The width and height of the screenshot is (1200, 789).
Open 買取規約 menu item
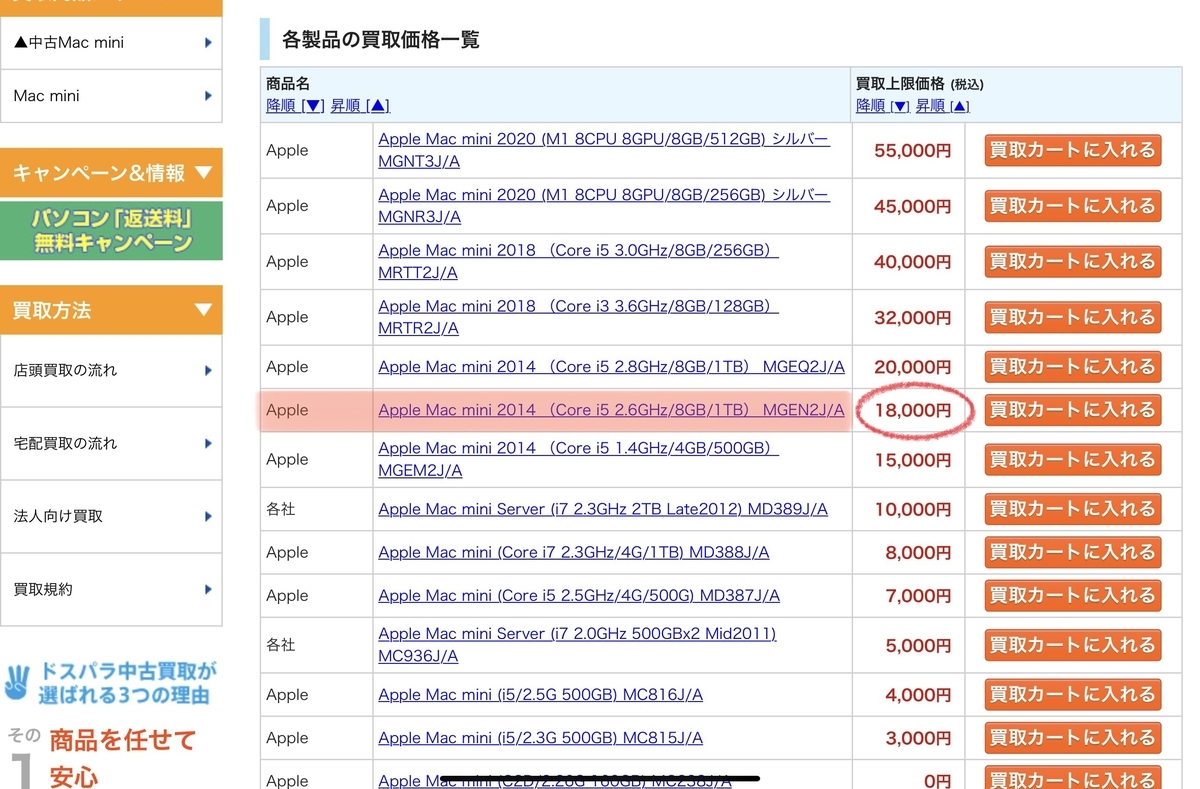(111, 589)
